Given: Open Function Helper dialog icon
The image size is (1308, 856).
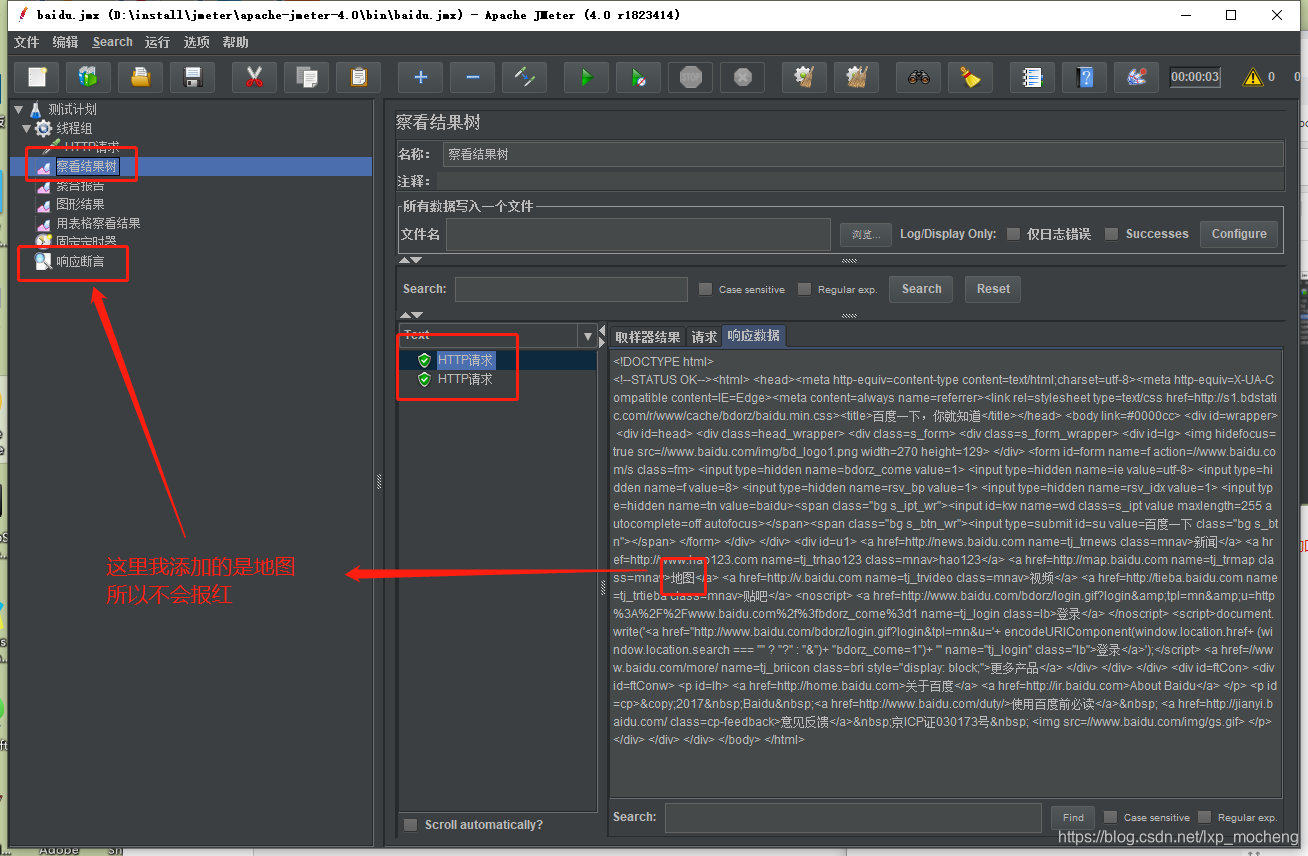Looking at the screenshot, I should 1033,77.
